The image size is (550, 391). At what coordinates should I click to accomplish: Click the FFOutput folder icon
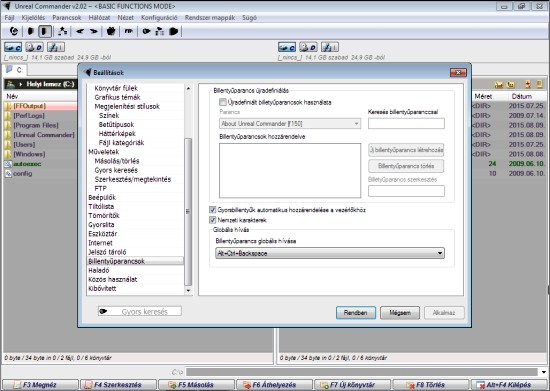click(8, 106)
